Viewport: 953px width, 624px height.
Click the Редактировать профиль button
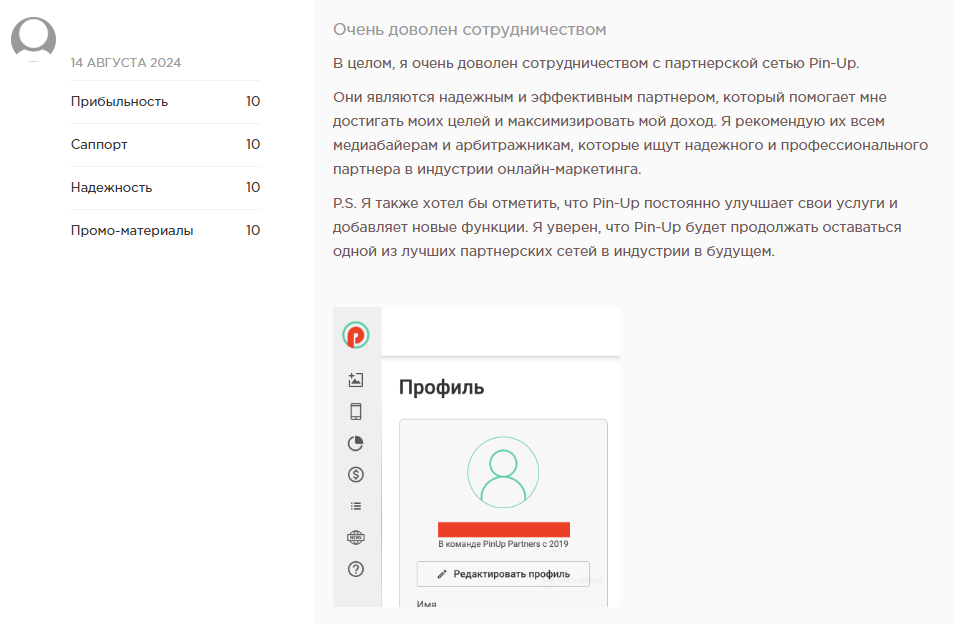pos(503,574)
